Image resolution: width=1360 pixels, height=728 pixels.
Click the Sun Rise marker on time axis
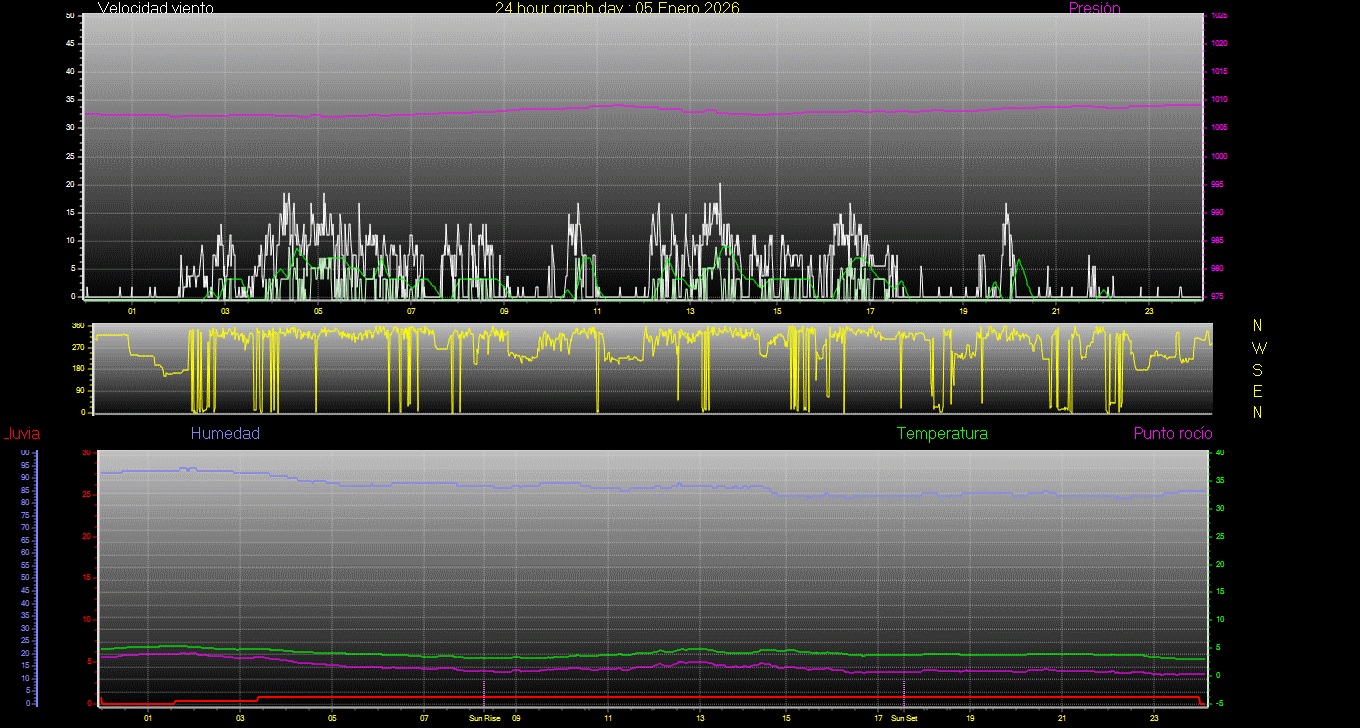tap(484, 718)
